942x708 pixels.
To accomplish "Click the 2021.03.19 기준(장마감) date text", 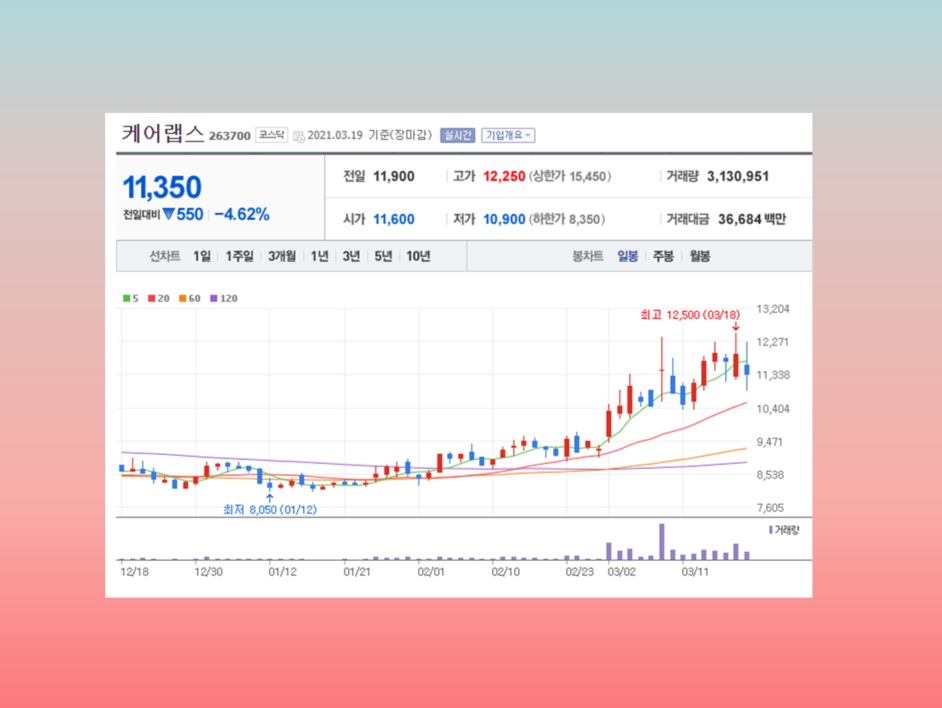I will click(369, 135).
